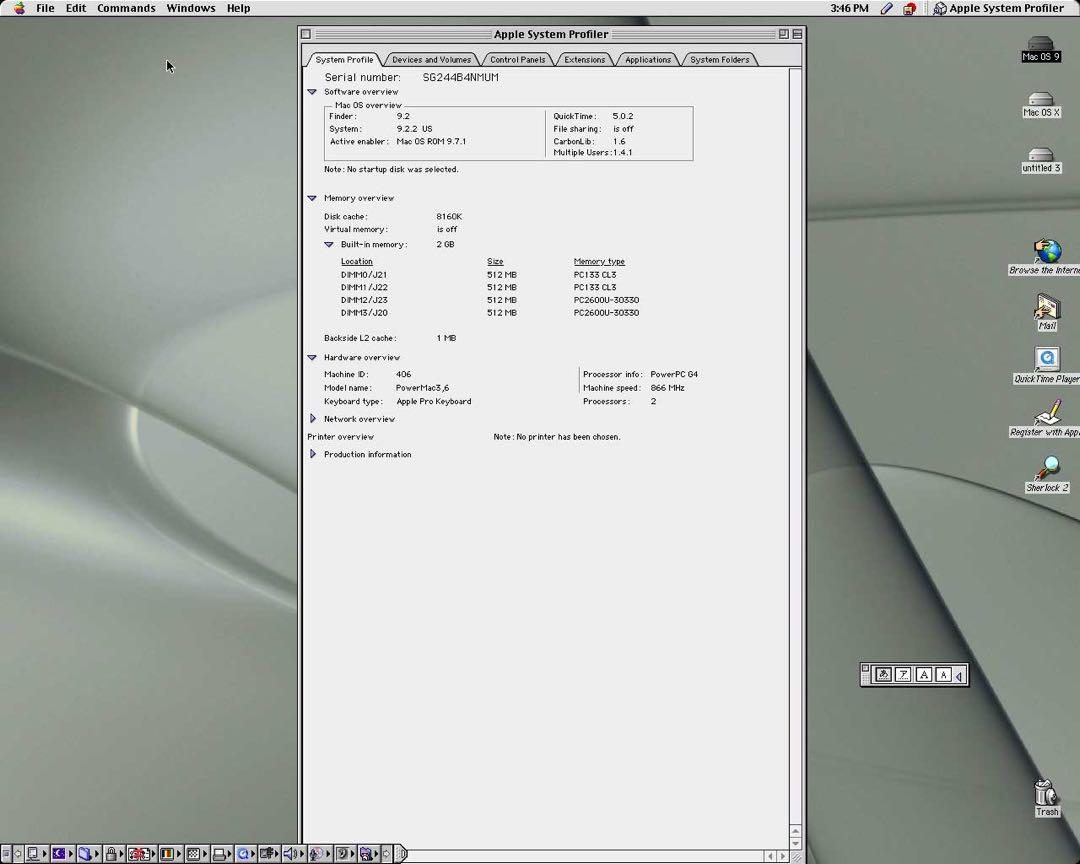
Task: Collapse the Memory overview section
Action: [312, 198]
